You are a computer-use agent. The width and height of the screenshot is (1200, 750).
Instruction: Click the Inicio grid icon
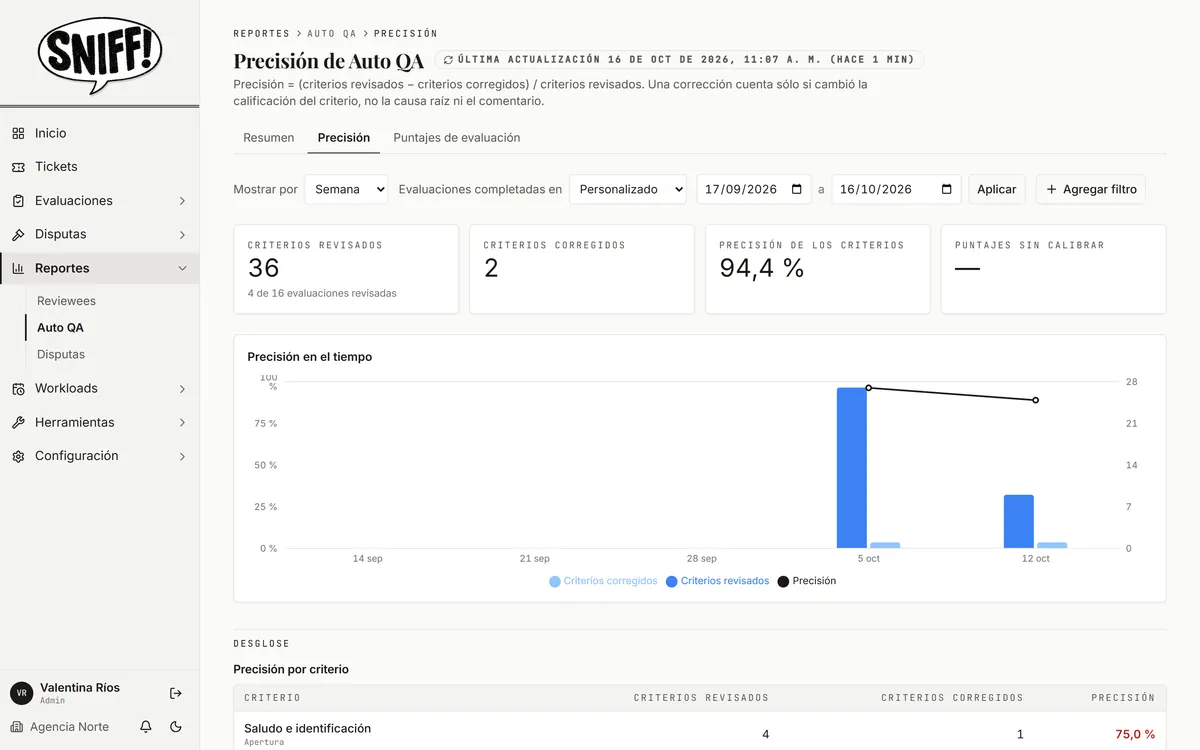pyautogui.click(x=18, y=133)
